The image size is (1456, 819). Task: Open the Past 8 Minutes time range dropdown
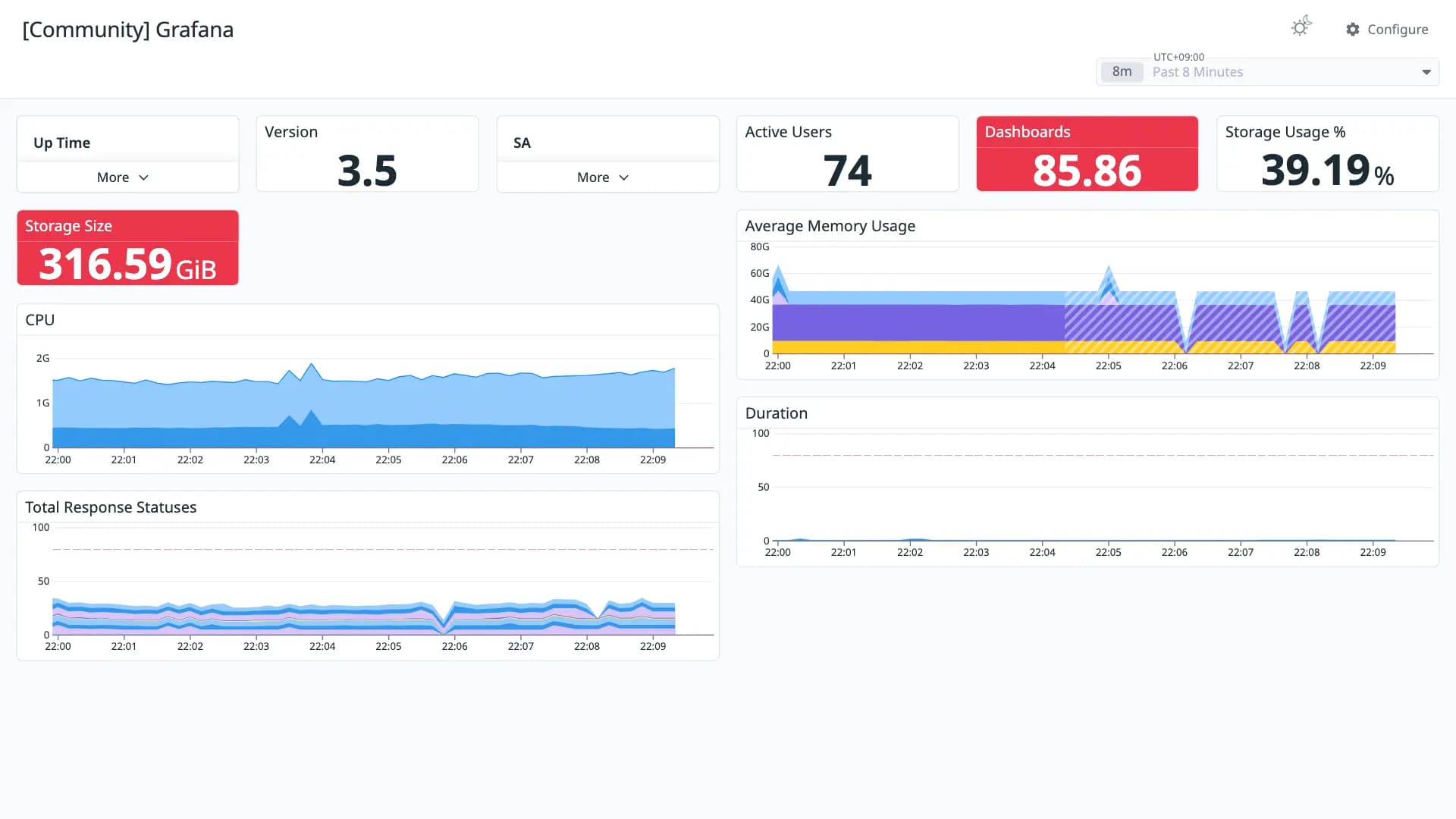[1267, 72]
